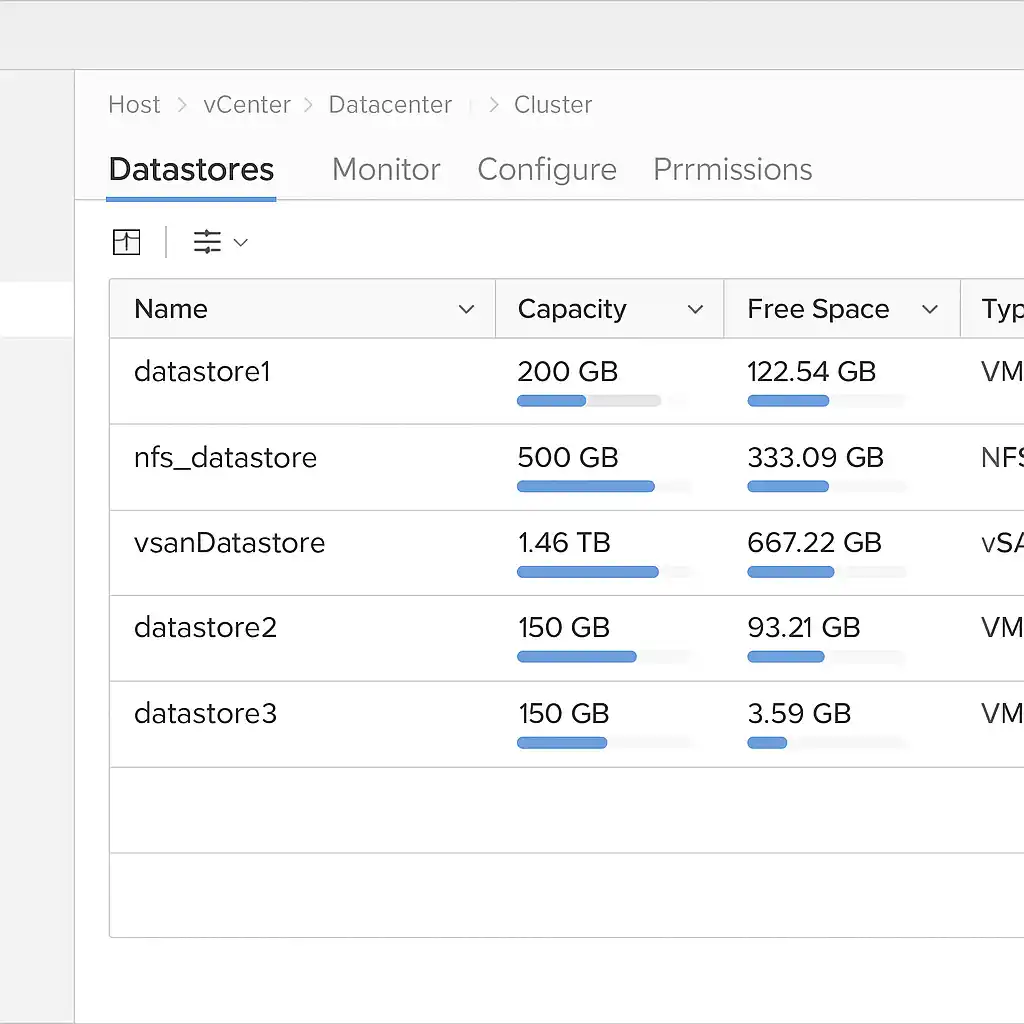Open the Free Space column dropdown arrow

tap(930, 309)
